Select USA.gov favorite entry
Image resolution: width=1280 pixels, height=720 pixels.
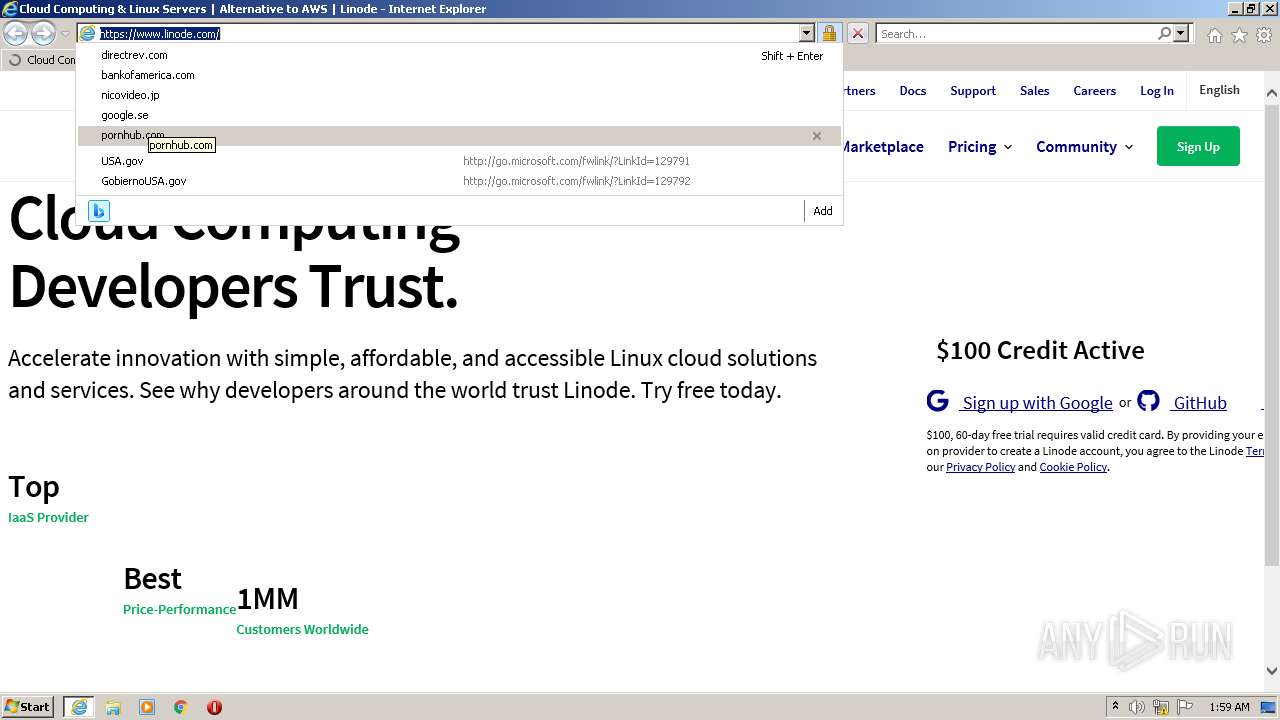[x=460, y=161]
